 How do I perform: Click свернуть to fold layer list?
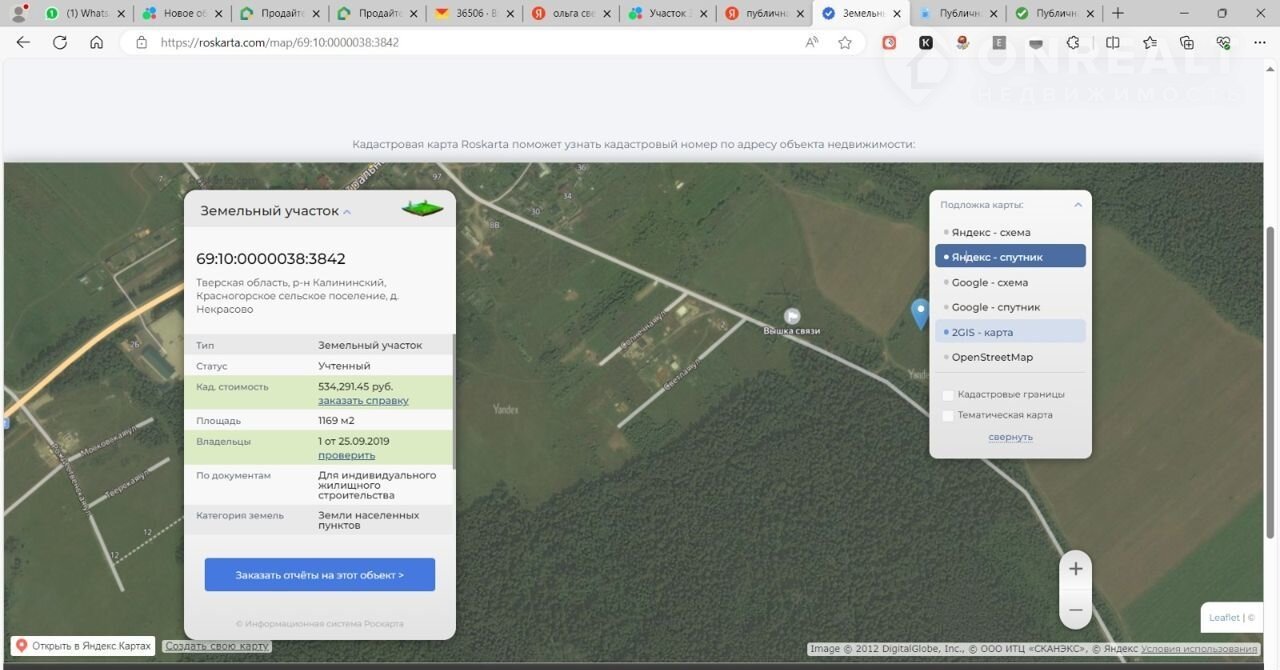[x=1010, y=437]
